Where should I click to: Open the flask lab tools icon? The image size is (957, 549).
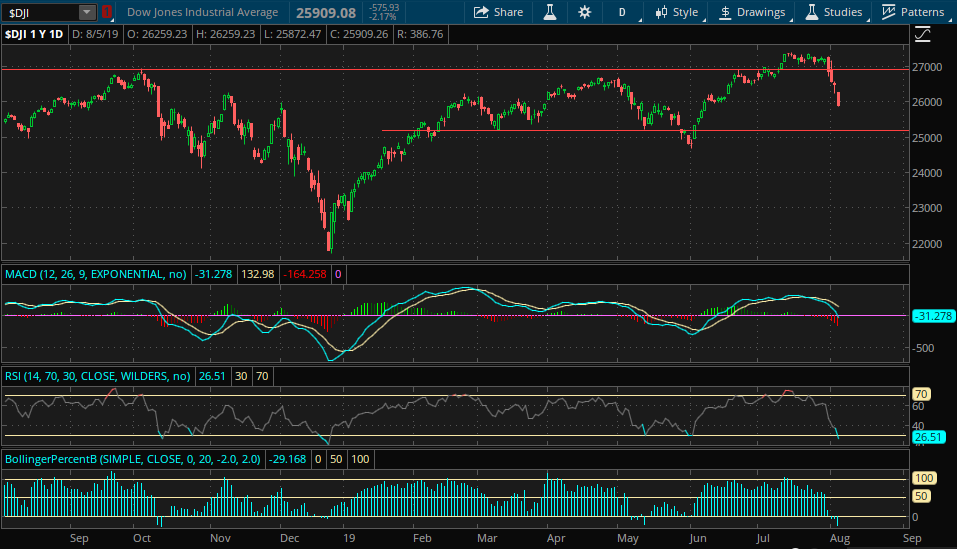[550, 12]
